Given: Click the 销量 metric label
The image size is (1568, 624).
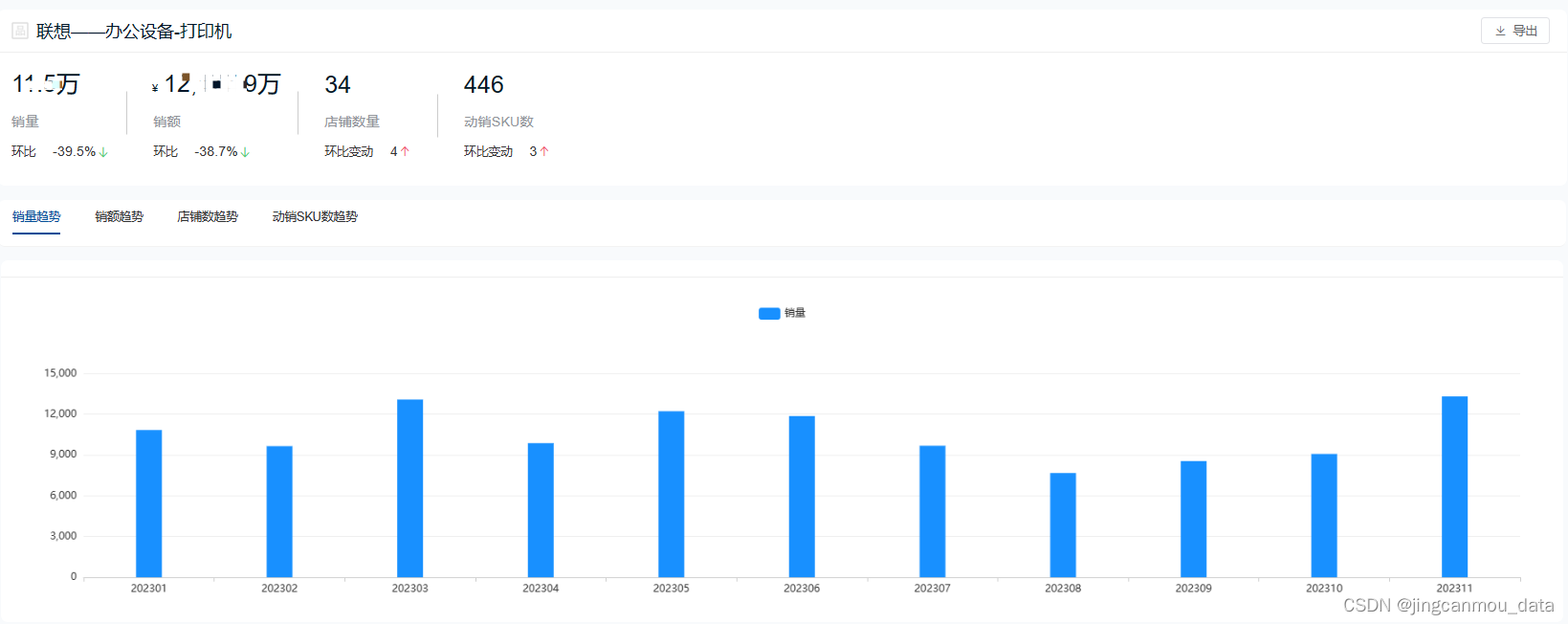Looking at the screenshot, I should coord(25,122).
